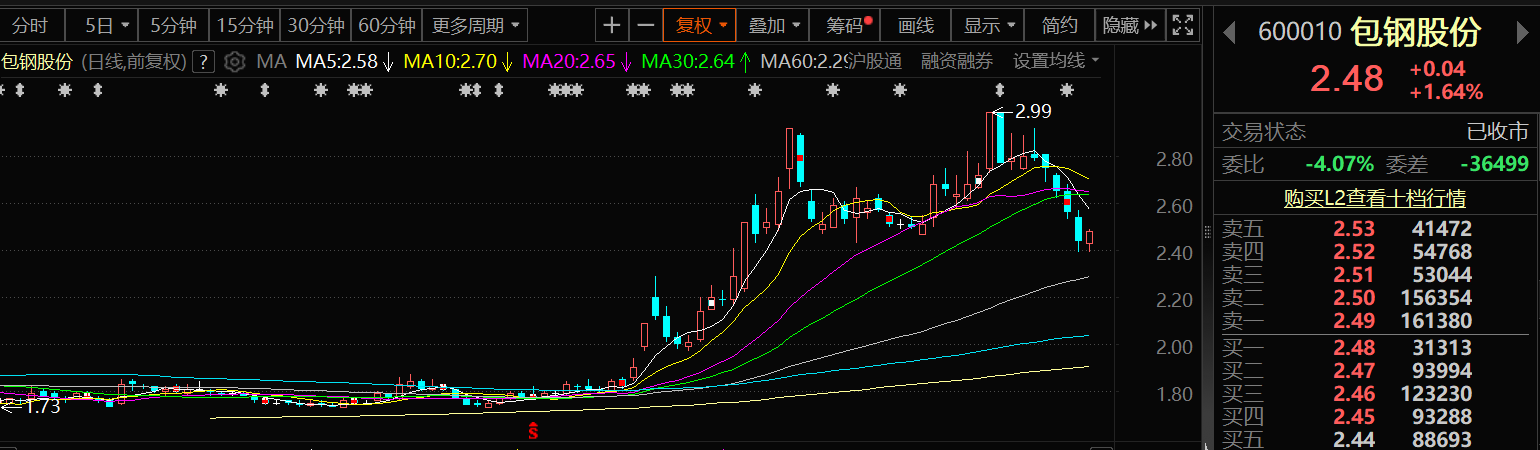Viewport: 1540px width, 450px height.
Task: Go to next stock with right arrow
Action: 1521,33
